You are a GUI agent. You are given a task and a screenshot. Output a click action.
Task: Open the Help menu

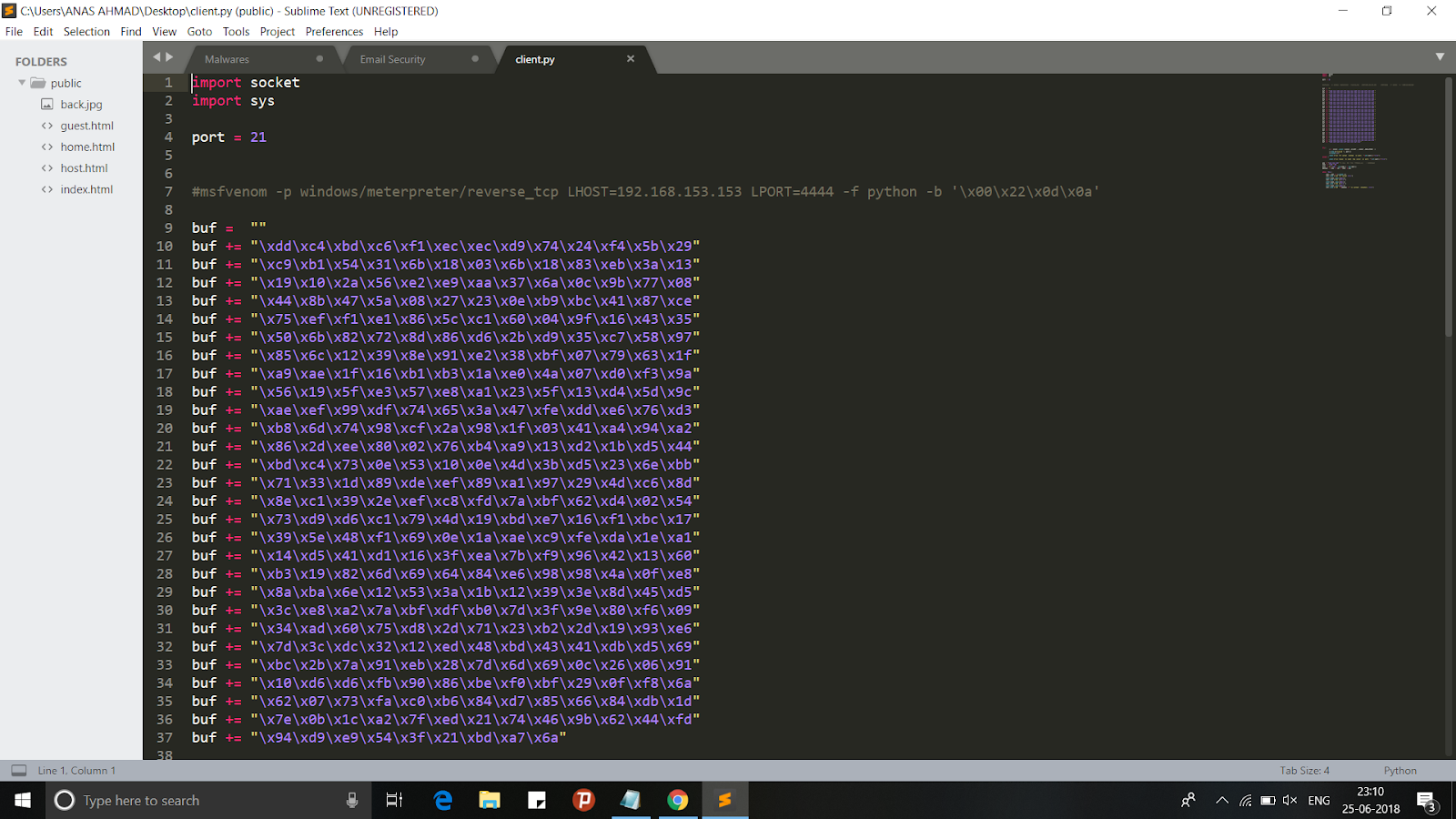tap(386, 31)
